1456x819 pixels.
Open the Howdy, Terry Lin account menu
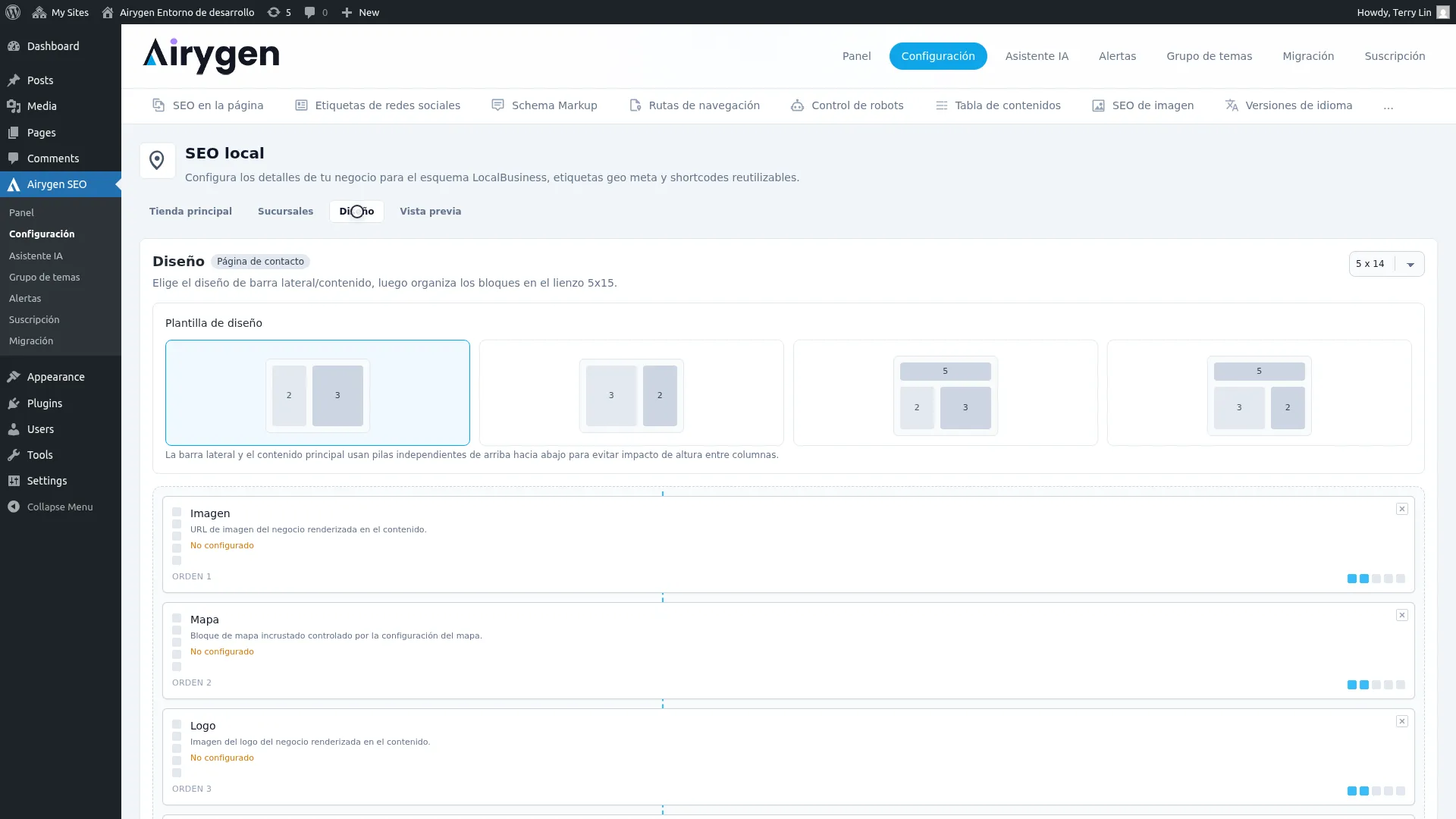(1402, 12)
